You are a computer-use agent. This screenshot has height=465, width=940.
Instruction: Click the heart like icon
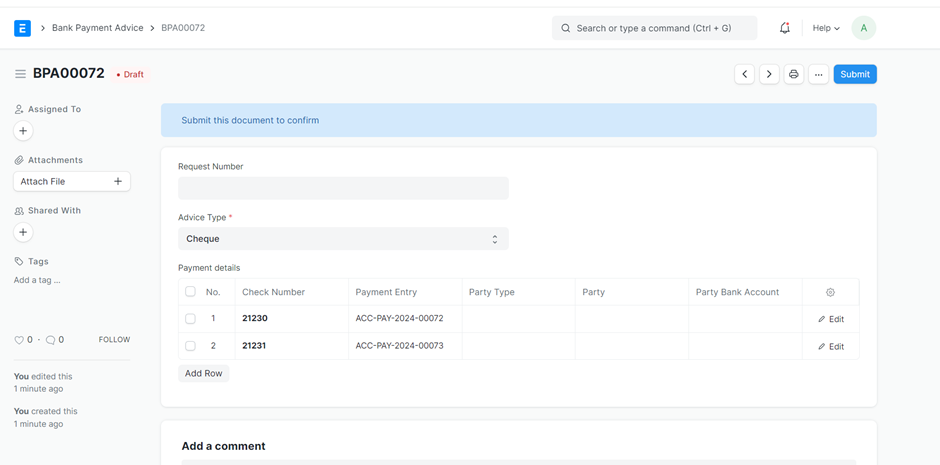19,340
